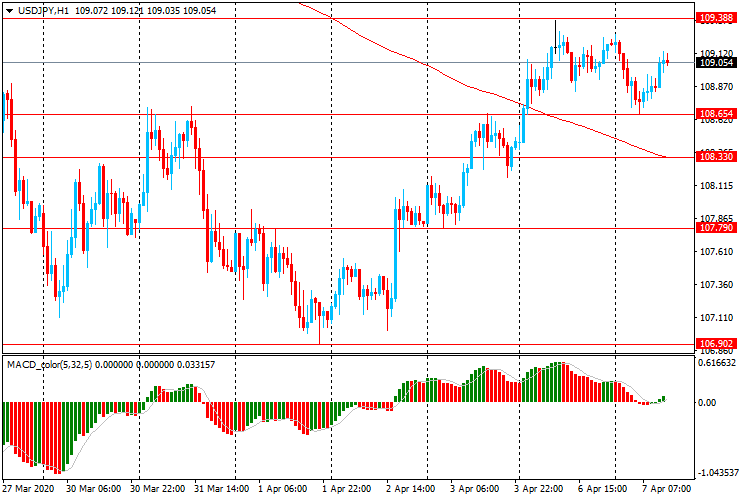
Task: Select the USDJPY,H1 chart title text
Action: 43,10
